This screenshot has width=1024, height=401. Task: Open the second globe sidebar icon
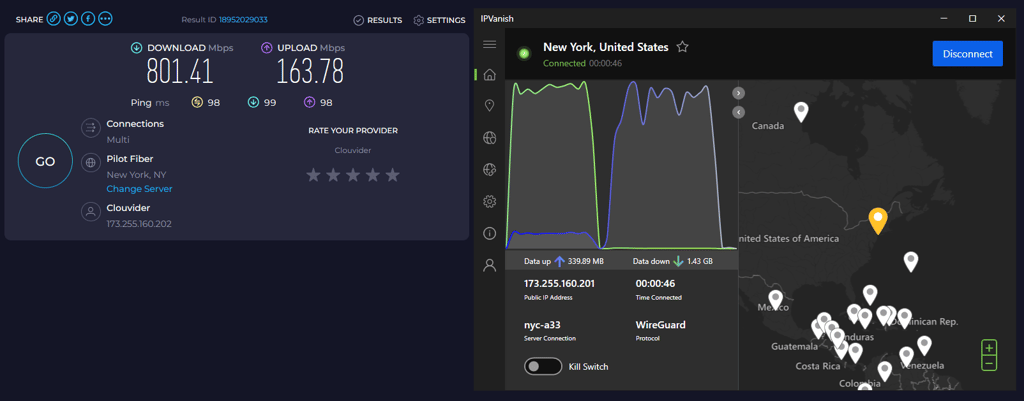click(x=489, y=170)
